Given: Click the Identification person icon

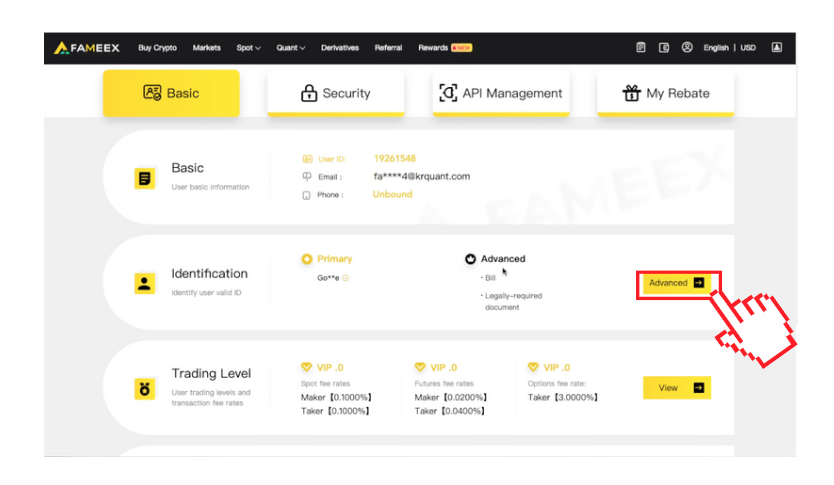Looking at the screenshot, I should (145, 283).
